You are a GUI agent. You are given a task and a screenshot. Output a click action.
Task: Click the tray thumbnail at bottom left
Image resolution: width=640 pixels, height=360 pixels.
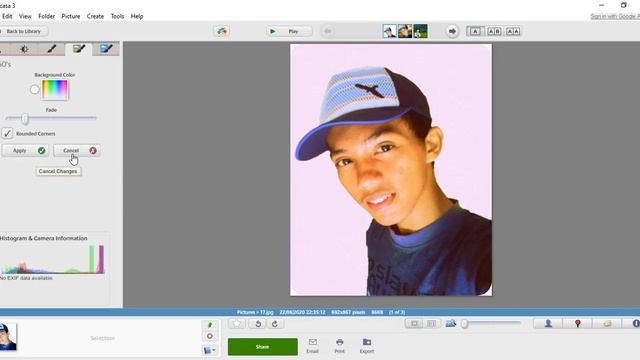(8, 337)
